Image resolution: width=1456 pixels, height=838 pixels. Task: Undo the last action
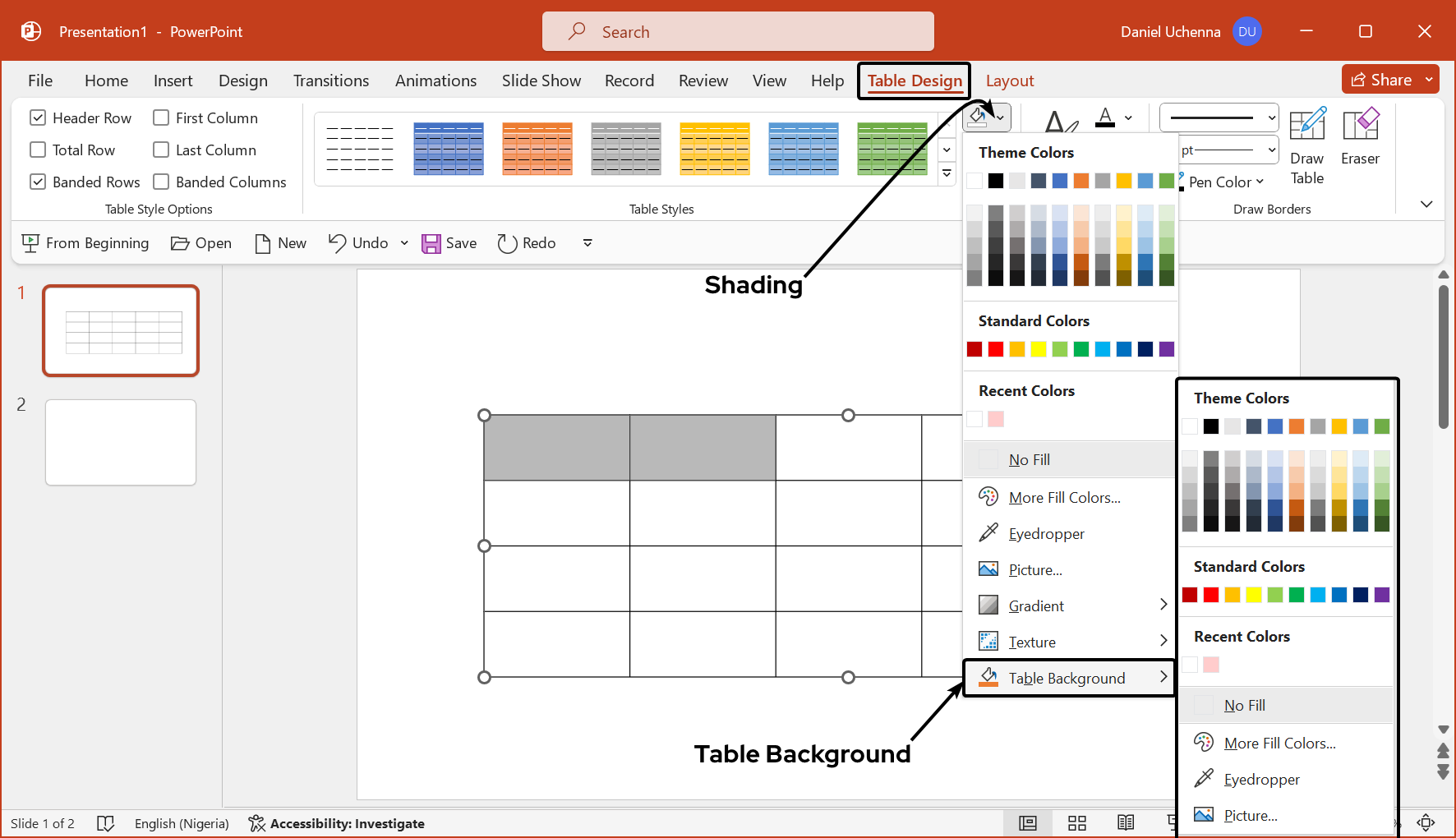357,242
